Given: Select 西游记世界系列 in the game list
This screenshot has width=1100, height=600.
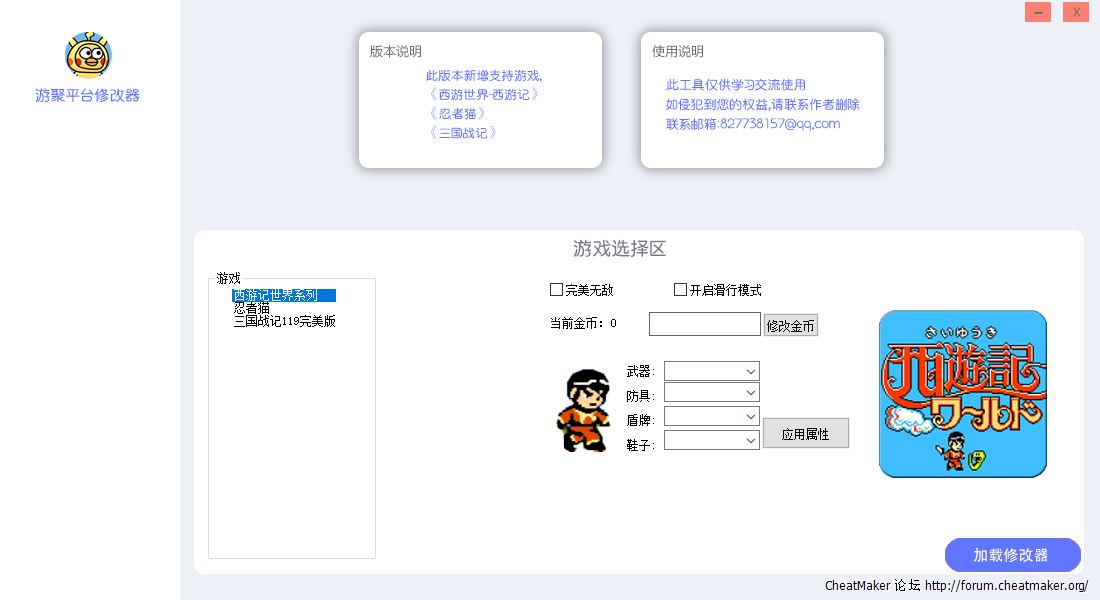Looking at the screenshot, I should pyautogui.click(x=276, y=295).
